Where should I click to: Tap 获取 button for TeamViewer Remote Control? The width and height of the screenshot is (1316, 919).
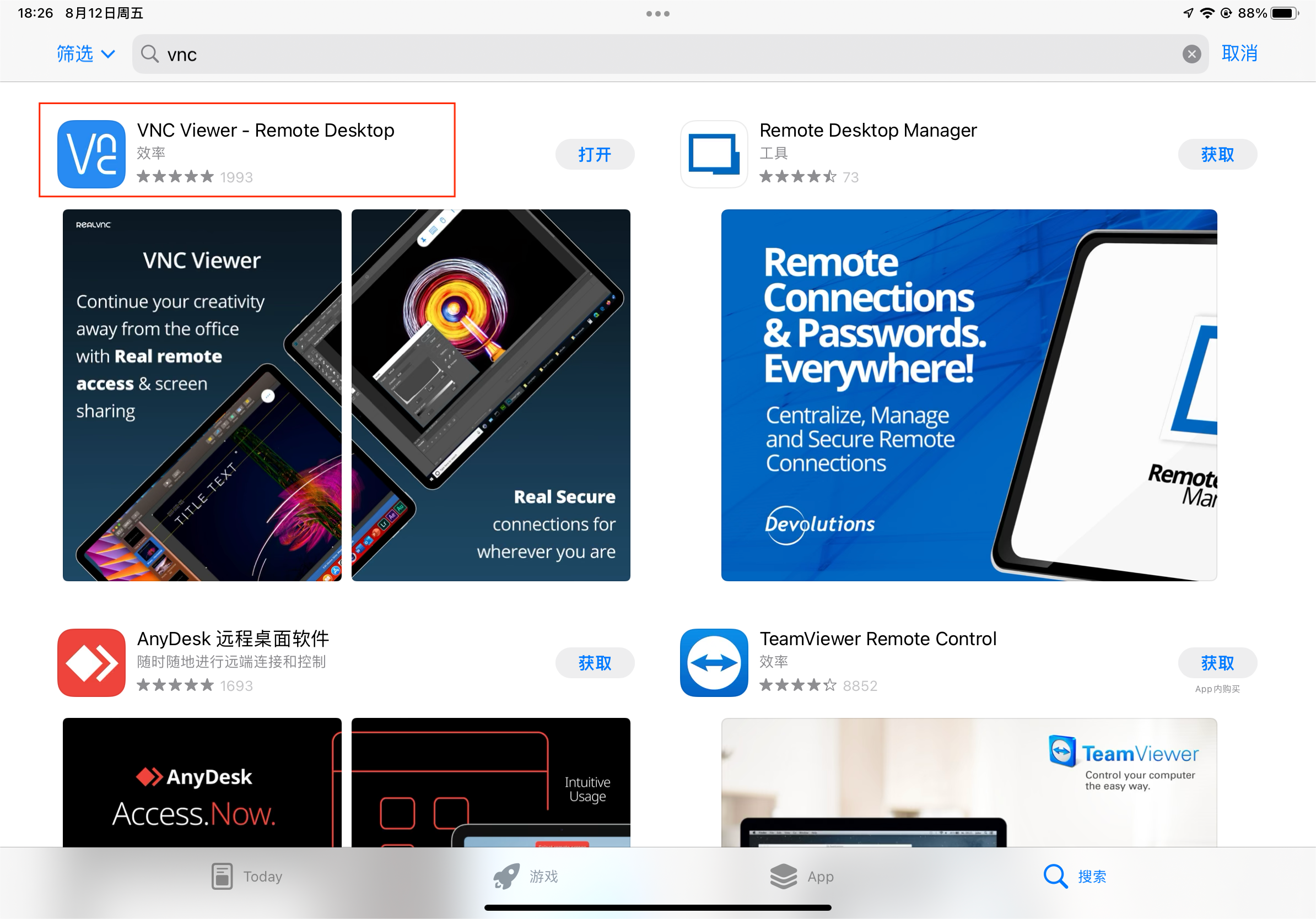click(x=1217, y=663)
